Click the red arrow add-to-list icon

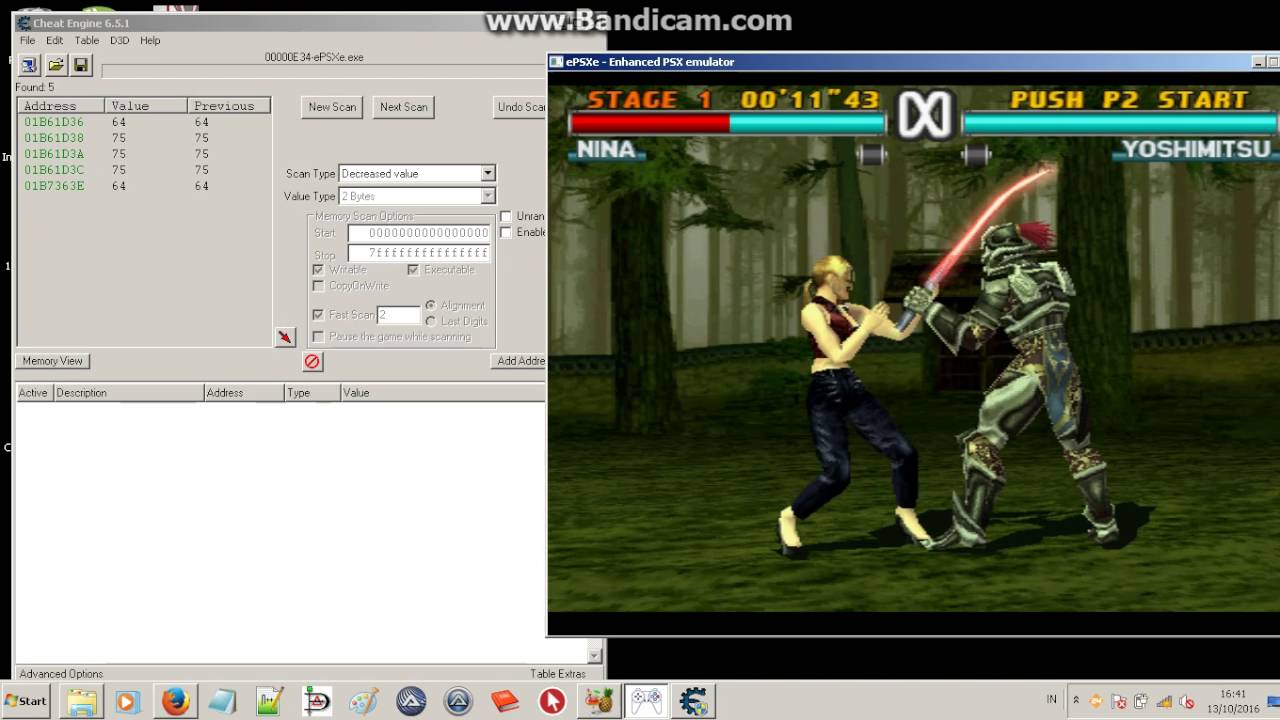285,338
